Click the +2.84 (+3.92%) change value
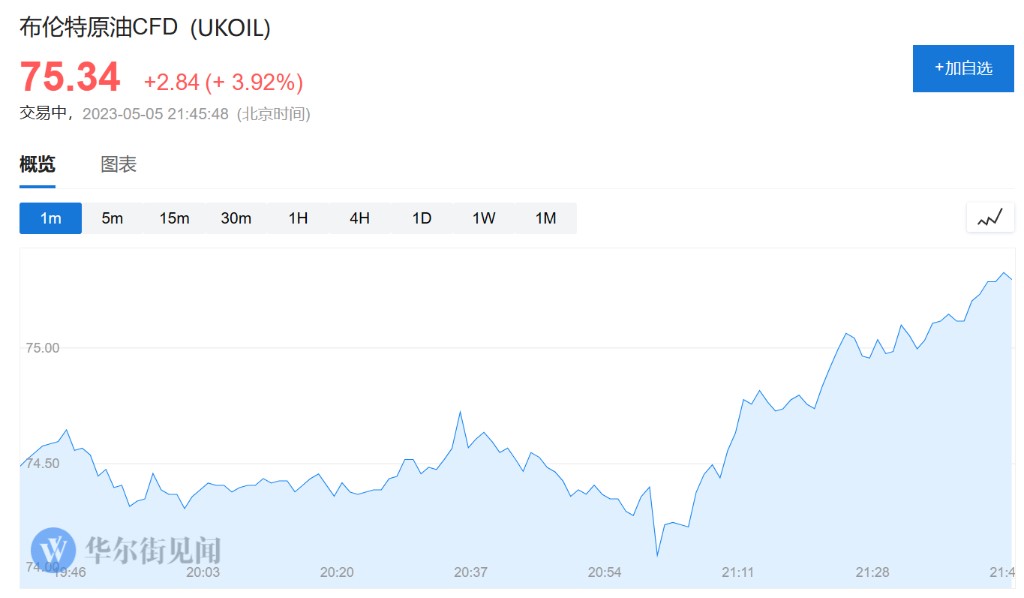The image size is (1024, 598). coord(223,81)
